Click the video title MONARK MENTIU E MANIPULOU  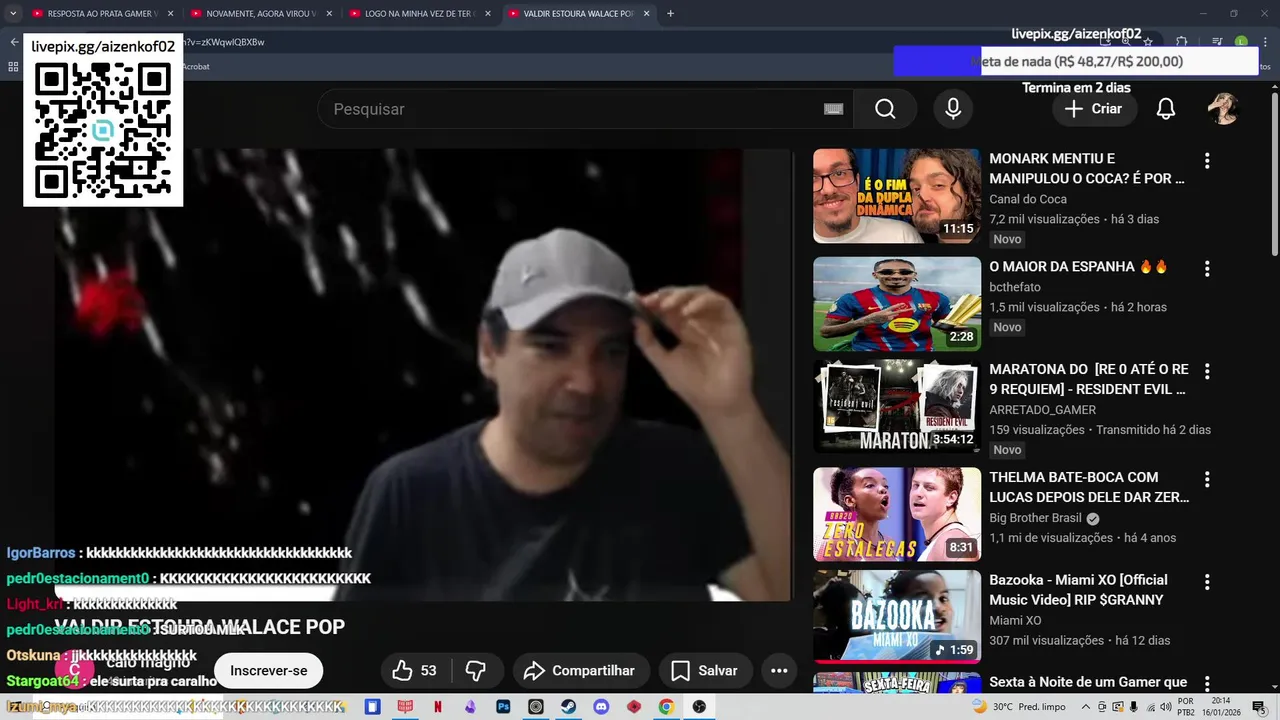coord(1087,168)
